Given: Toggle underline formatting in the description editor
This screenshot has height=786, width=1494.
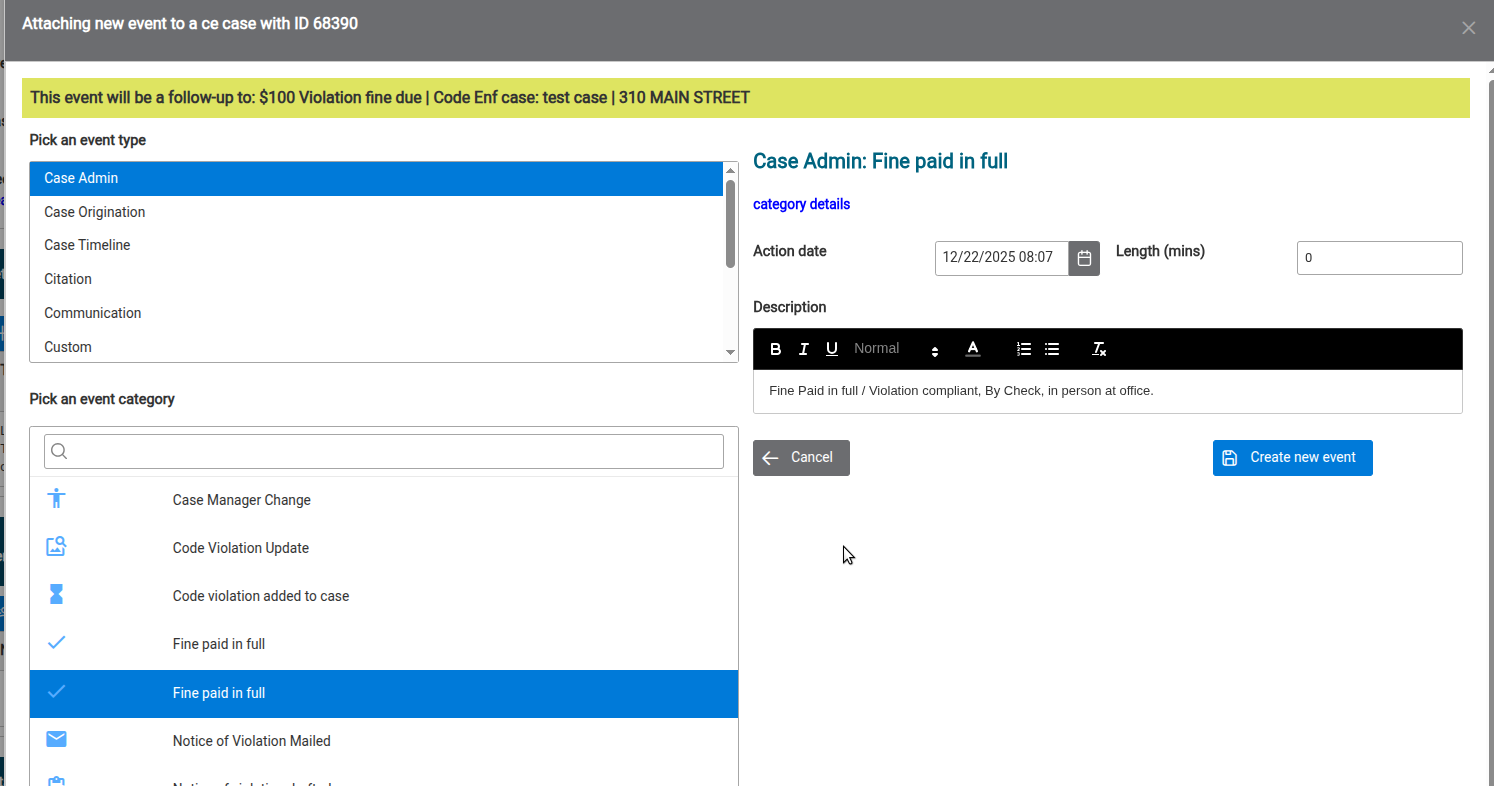Looking at the screenshot, I should point(832,349).
